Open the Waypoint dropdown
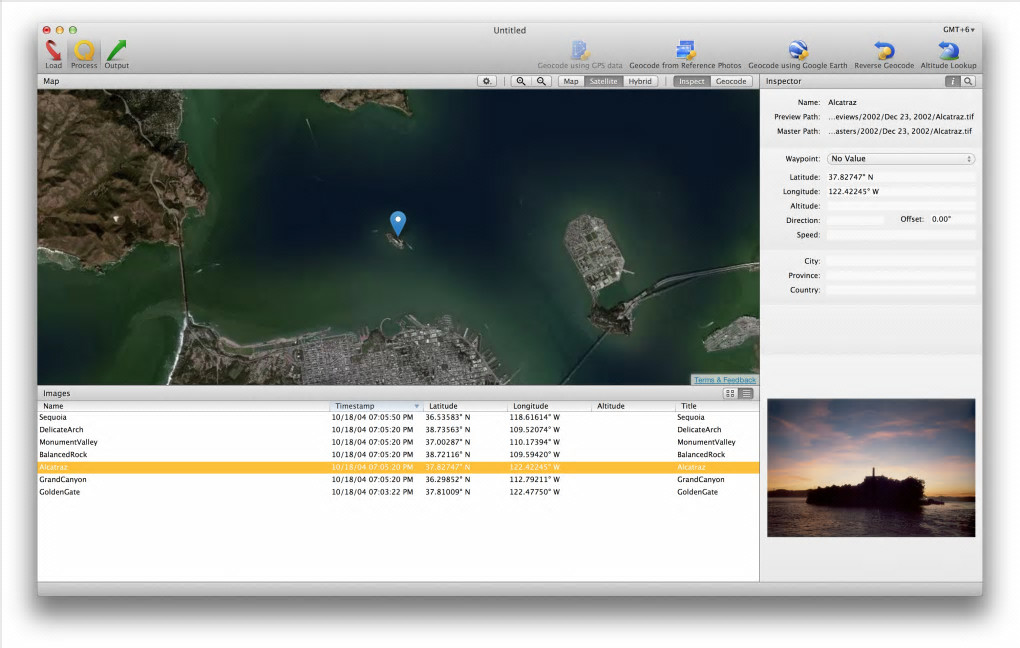Screen dimensions: 1020x648 tap(900, 159)
